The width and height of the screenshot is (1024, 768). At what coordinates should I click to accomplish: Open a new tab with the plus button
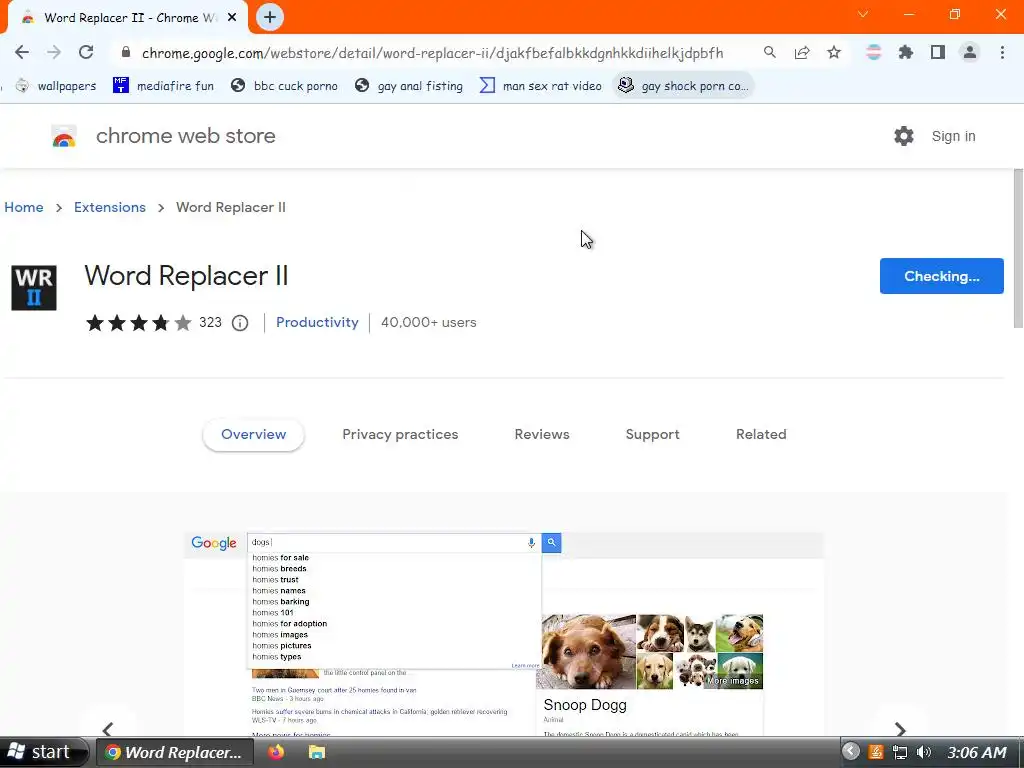pyautogui.click(x=270, y=17)
